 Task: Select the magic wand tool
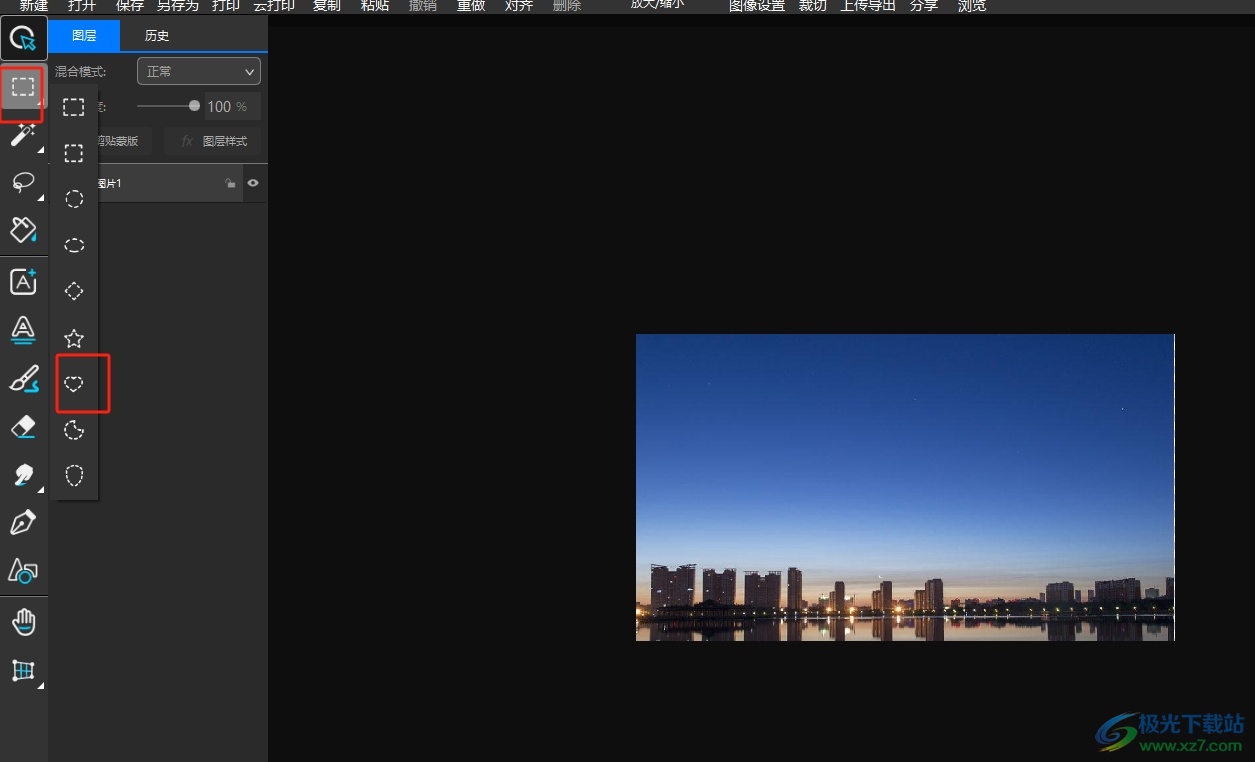coord(23,134)
